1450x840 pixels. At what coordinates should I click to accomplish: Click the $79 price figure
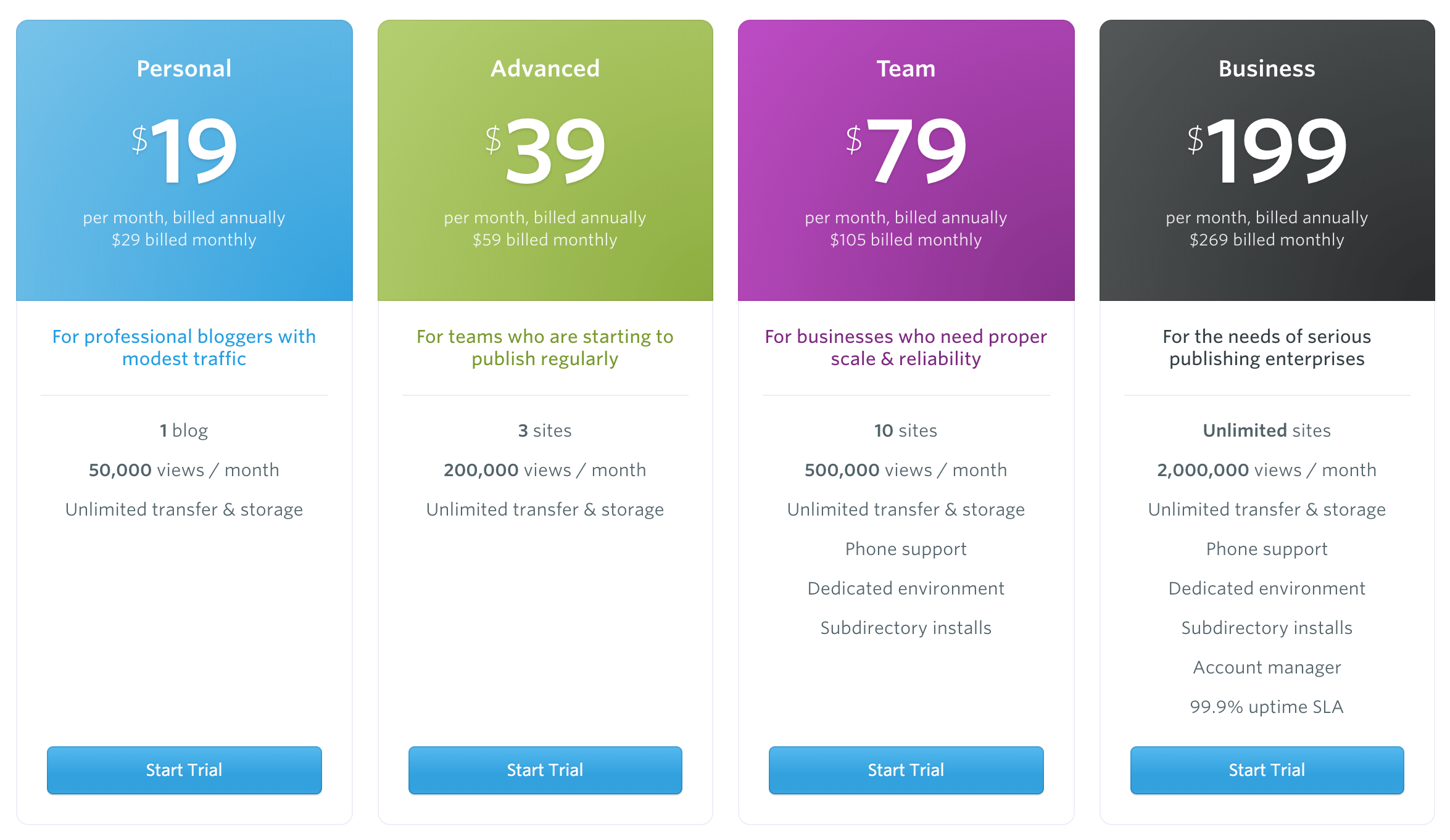pyautogui.click(x=907, y=150)
